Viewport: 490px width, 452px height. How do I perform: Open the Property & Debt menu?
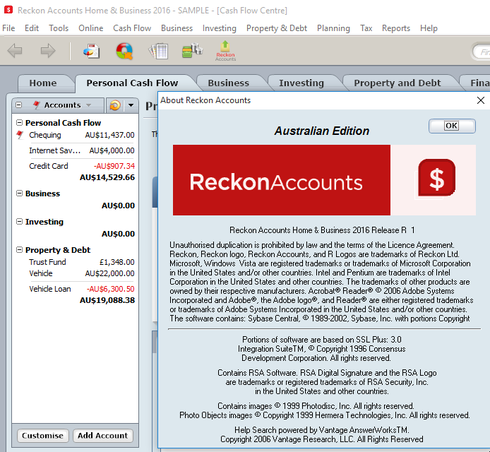[x=277, y=28]
